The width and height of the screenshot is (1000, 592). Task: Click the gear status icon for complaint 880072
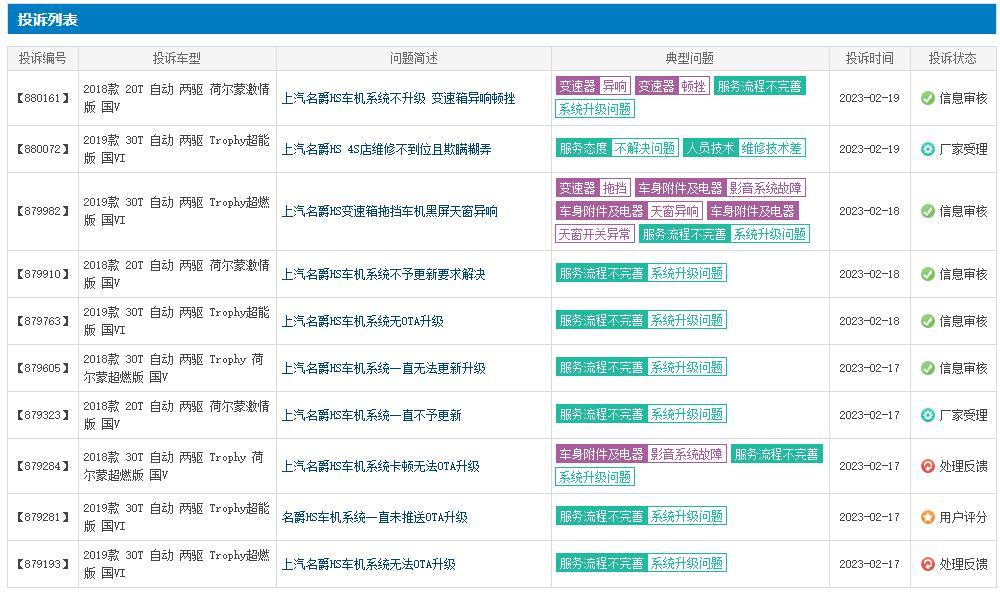click(x=928, y=149)
